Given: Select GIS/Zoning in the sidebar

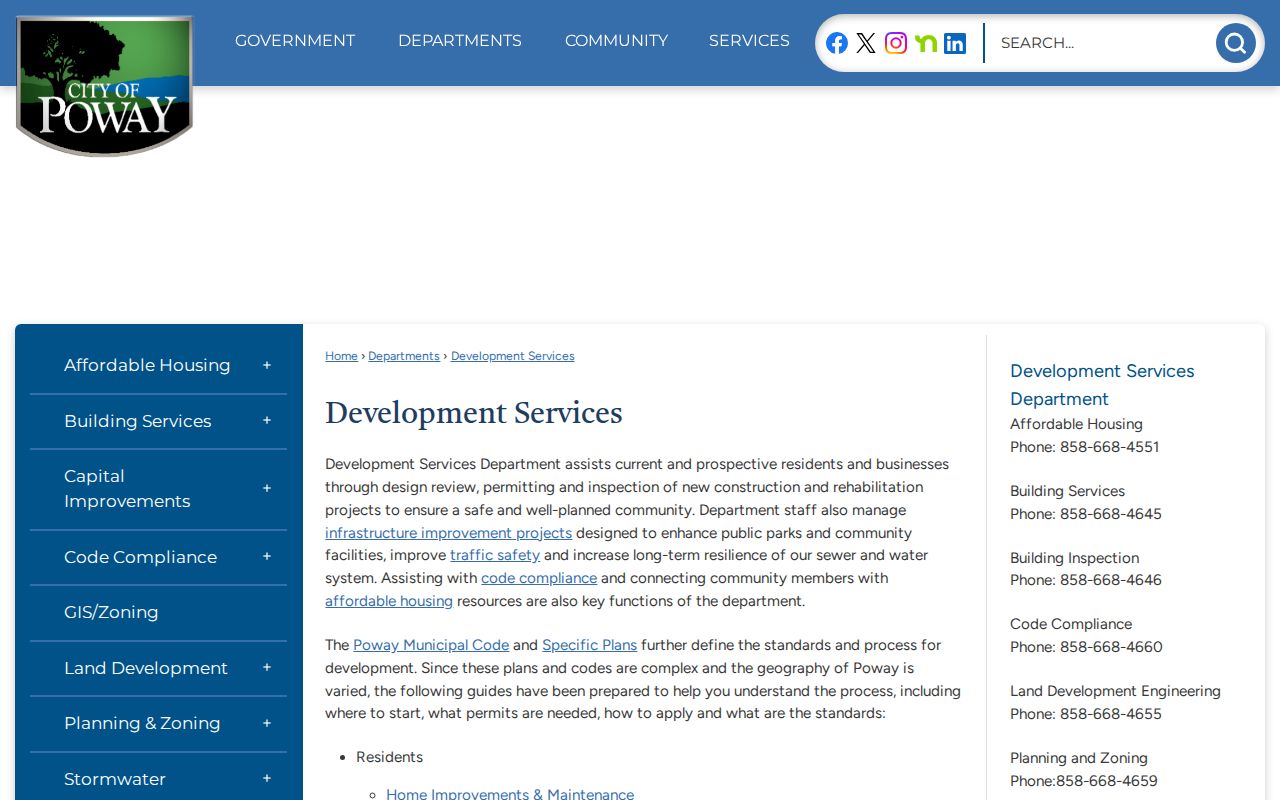Looking at the screenshot, I should point(111,612).
